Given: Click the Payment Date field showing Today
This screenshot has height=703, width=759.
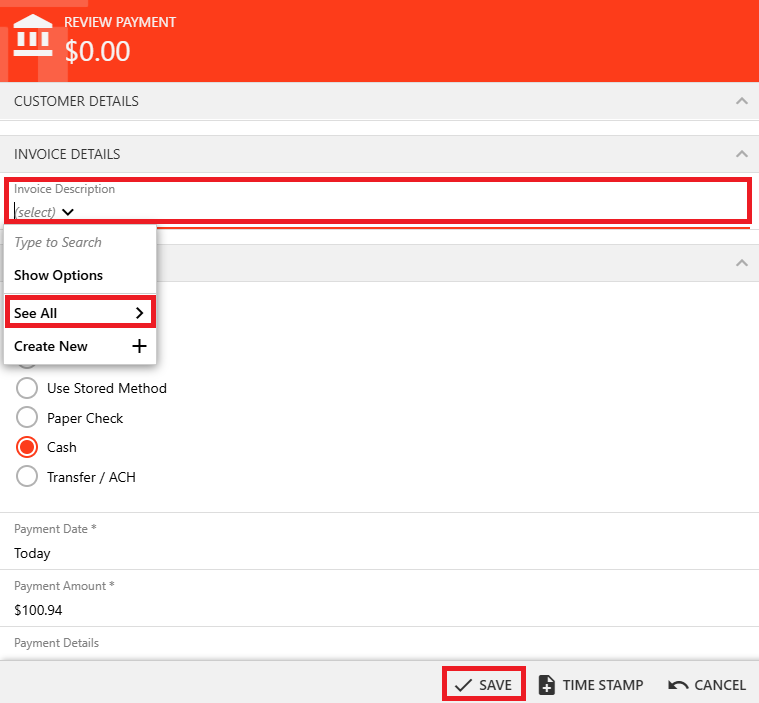Looking at the screenshot, I should click(380, 541).
